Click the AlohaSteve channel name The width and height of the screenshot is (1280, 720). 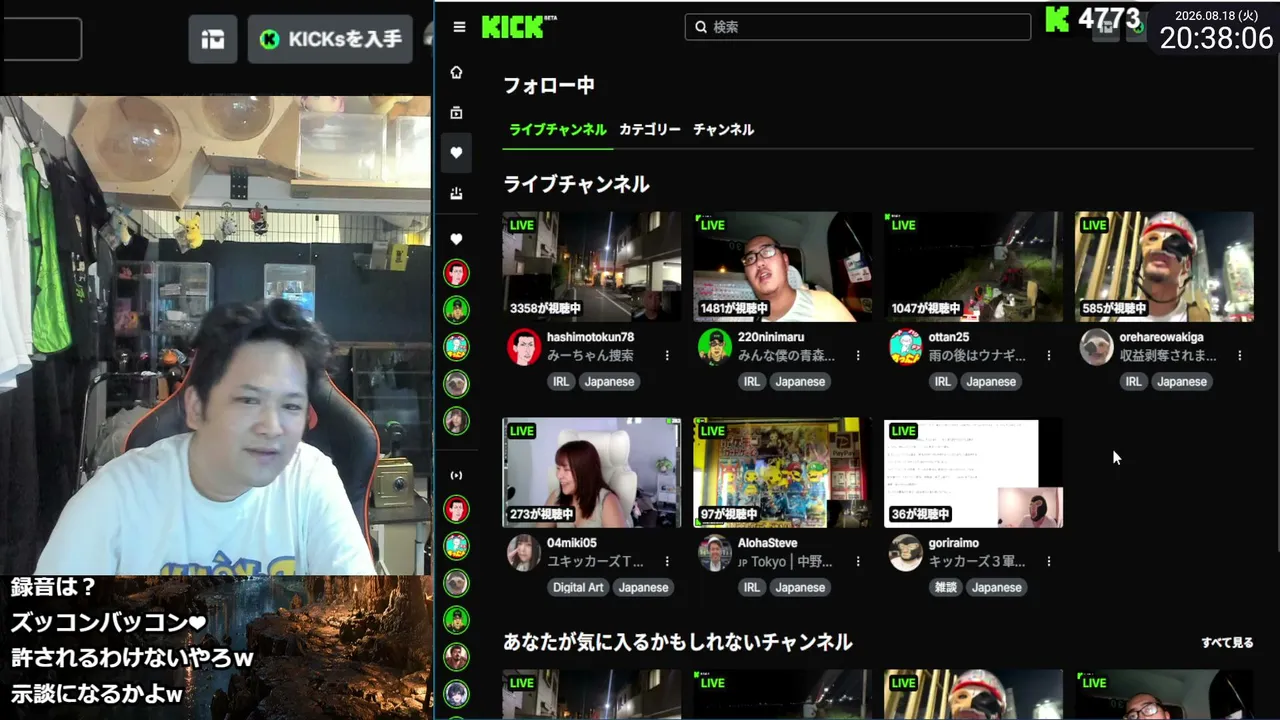click(768, 543)
